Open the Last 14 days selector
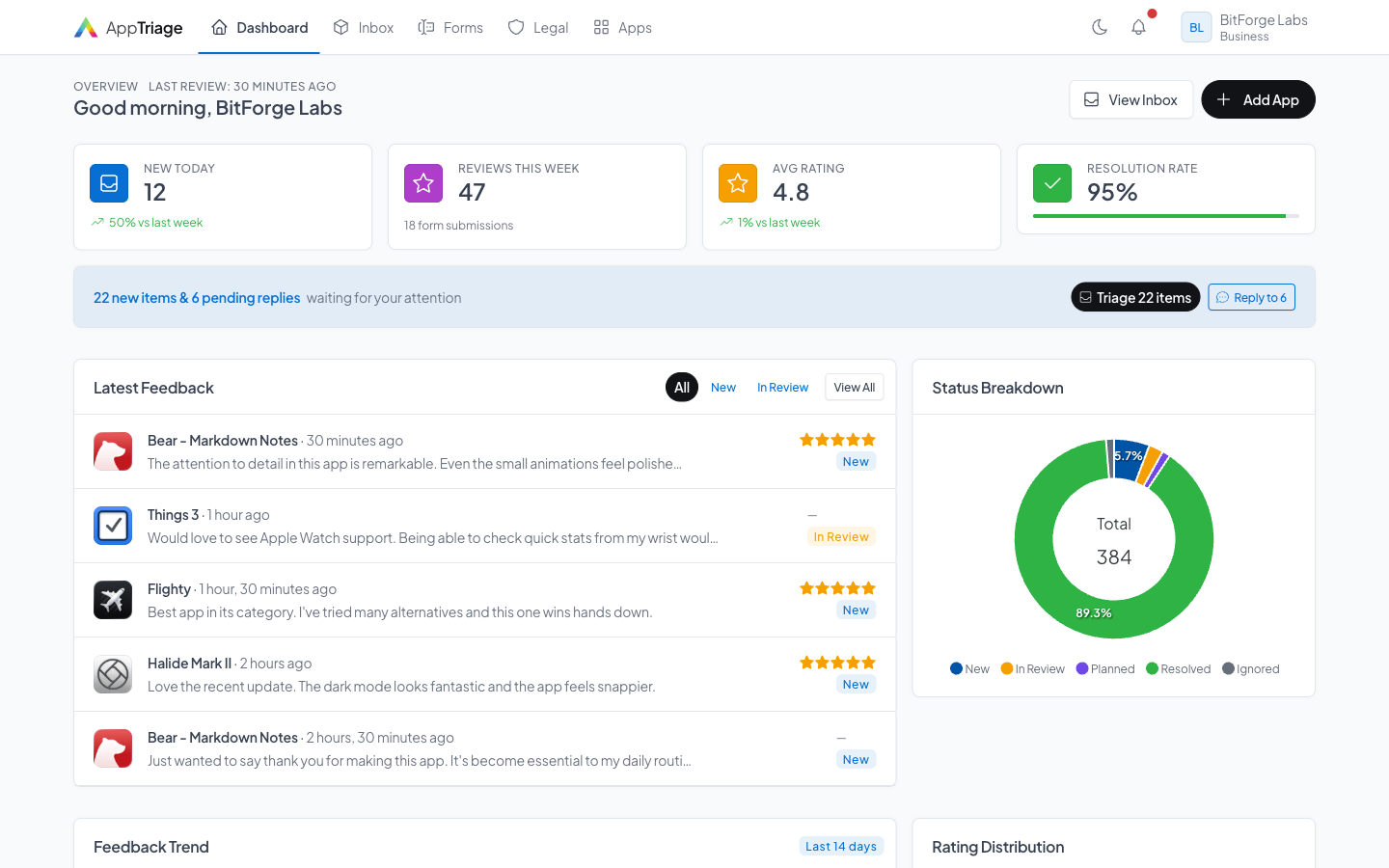 pos(841,846)
